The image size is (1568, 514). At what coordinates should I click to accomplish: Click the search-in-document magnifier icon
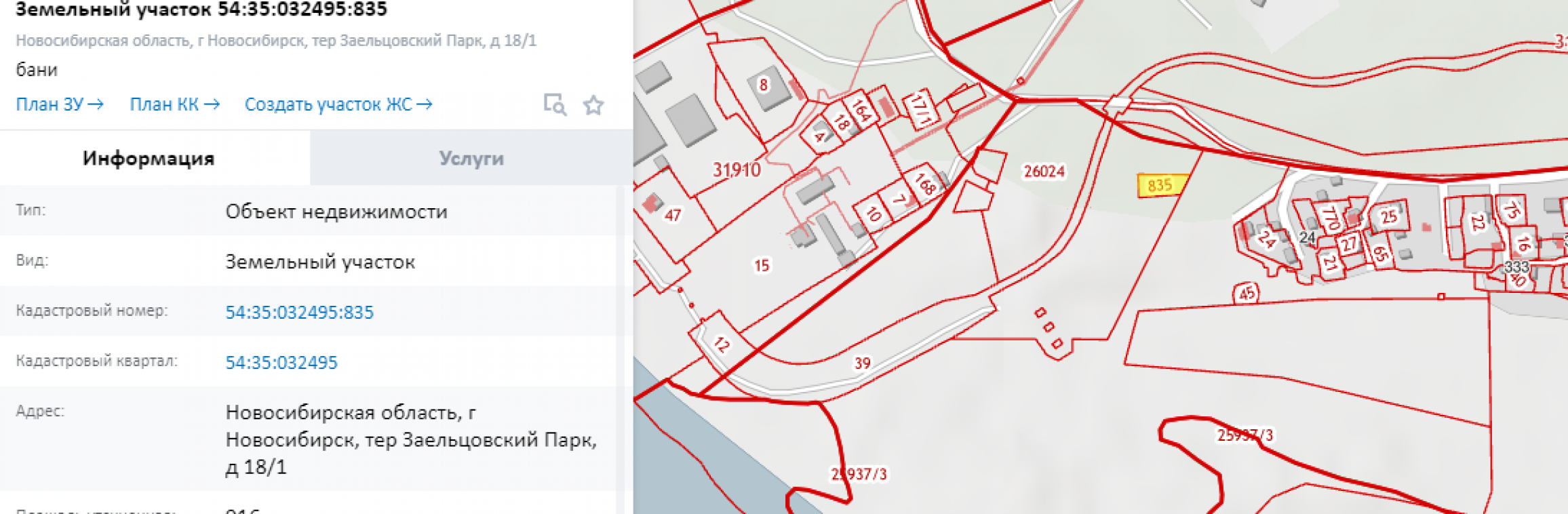[555, 105]
